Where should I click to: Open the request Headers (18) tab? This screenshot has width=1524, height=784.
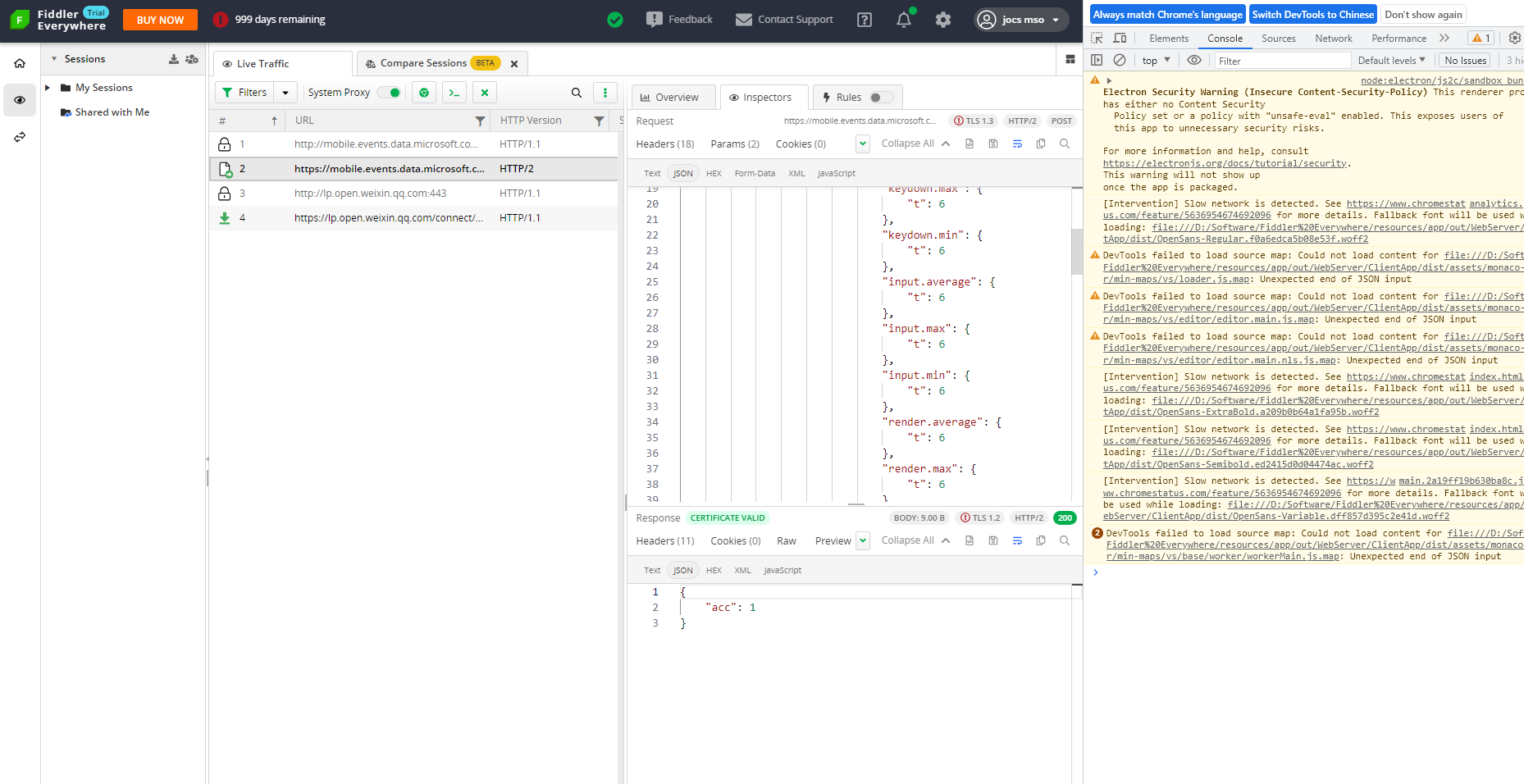coord(665,144)
